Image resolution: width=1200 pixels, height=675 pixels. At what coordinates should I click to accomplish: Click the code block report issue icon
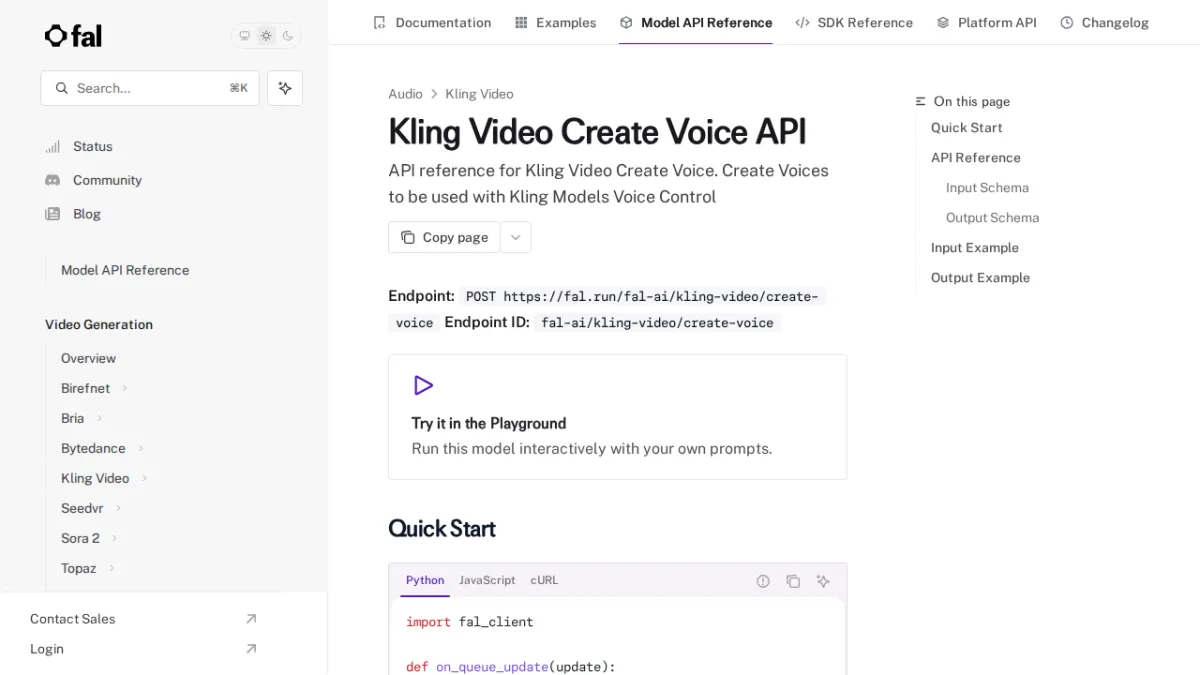click(763, 581)
